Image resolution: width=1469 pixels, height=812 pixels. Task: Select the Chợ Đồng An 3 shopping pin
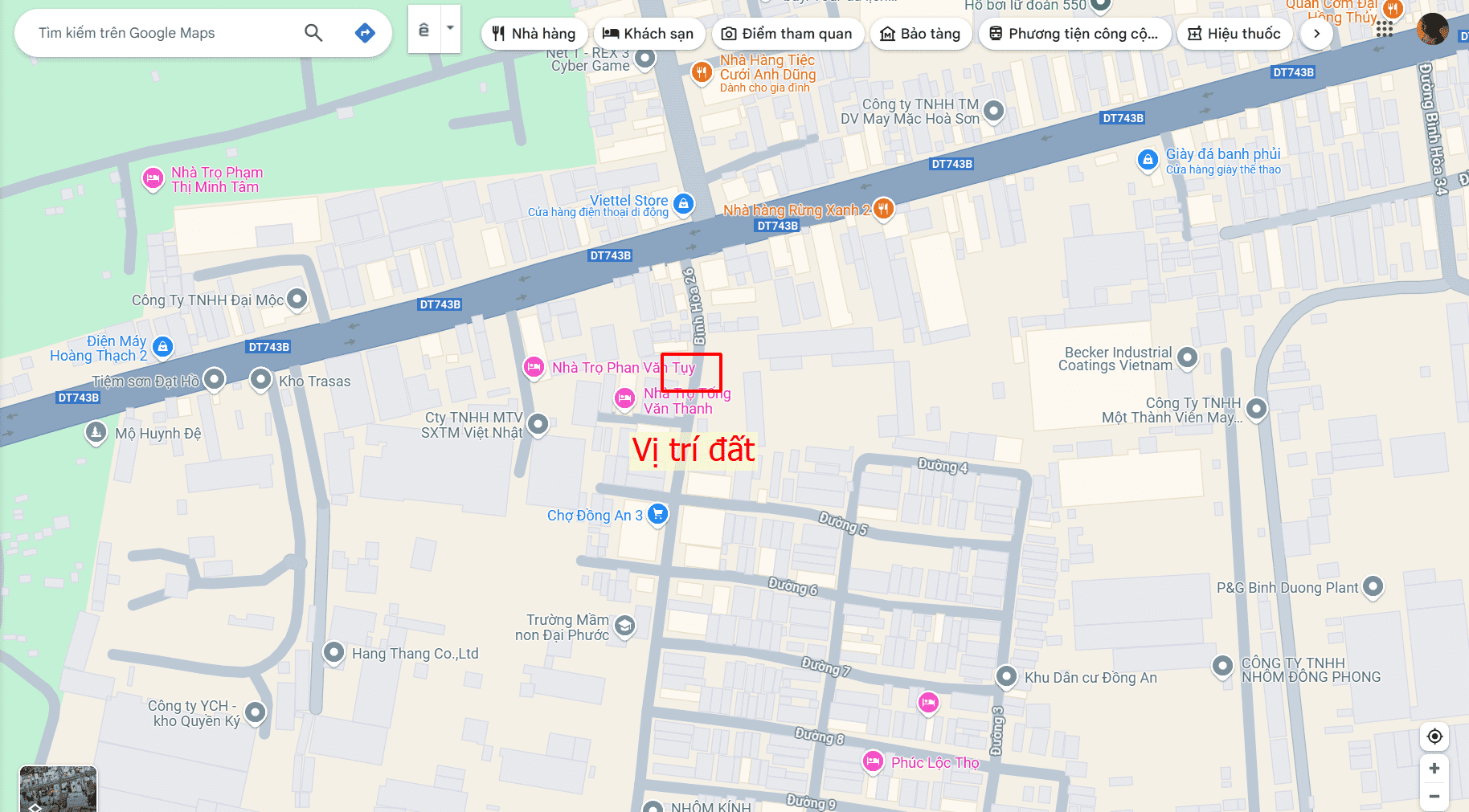pos(657,514)
